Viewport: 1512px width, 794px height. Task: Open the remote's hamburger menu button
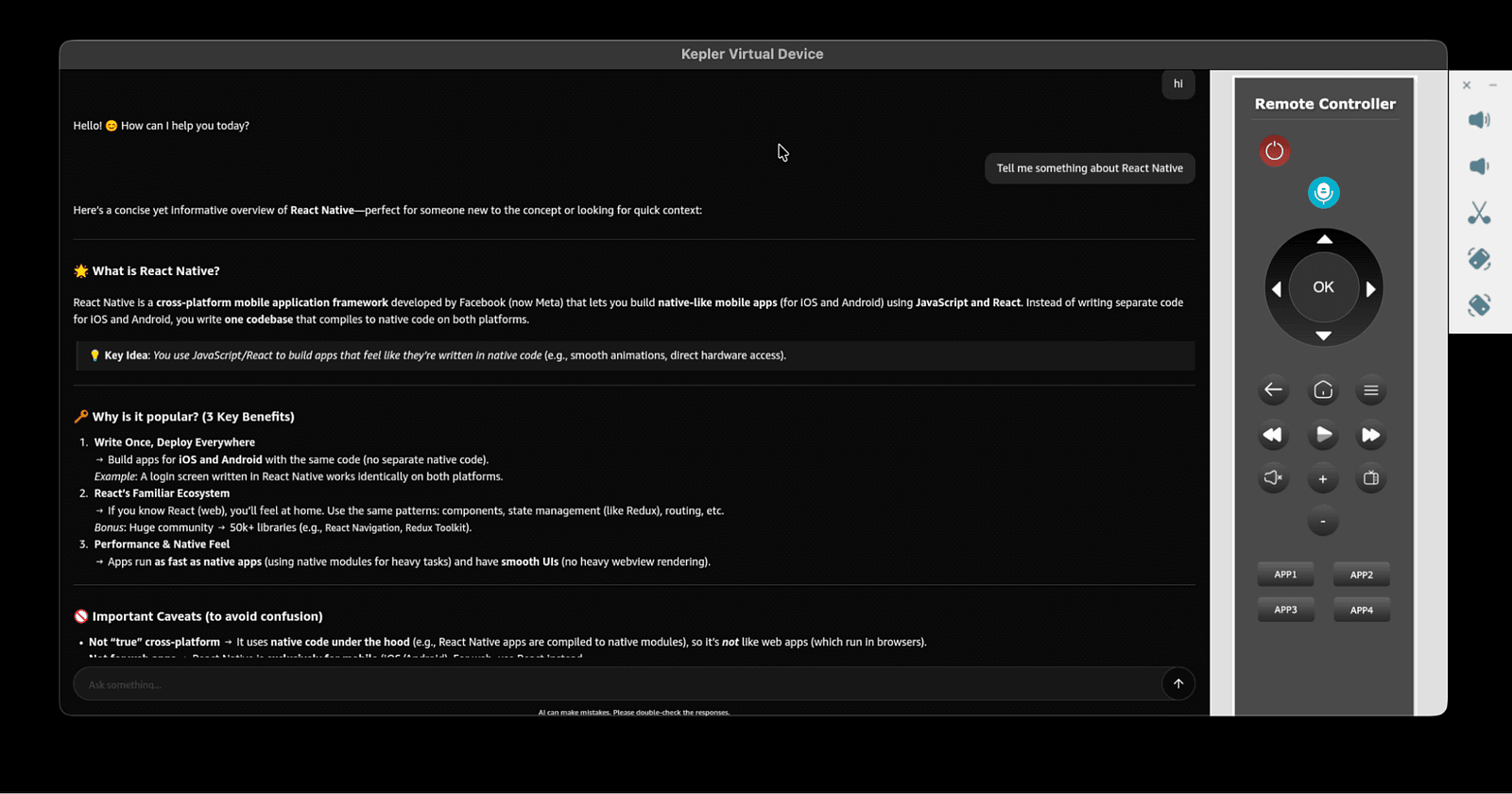[x=1370, y=390]
